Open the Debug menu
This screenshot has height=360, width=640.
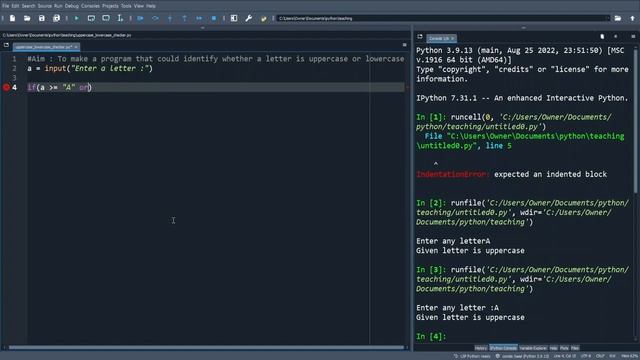[72, 6]
